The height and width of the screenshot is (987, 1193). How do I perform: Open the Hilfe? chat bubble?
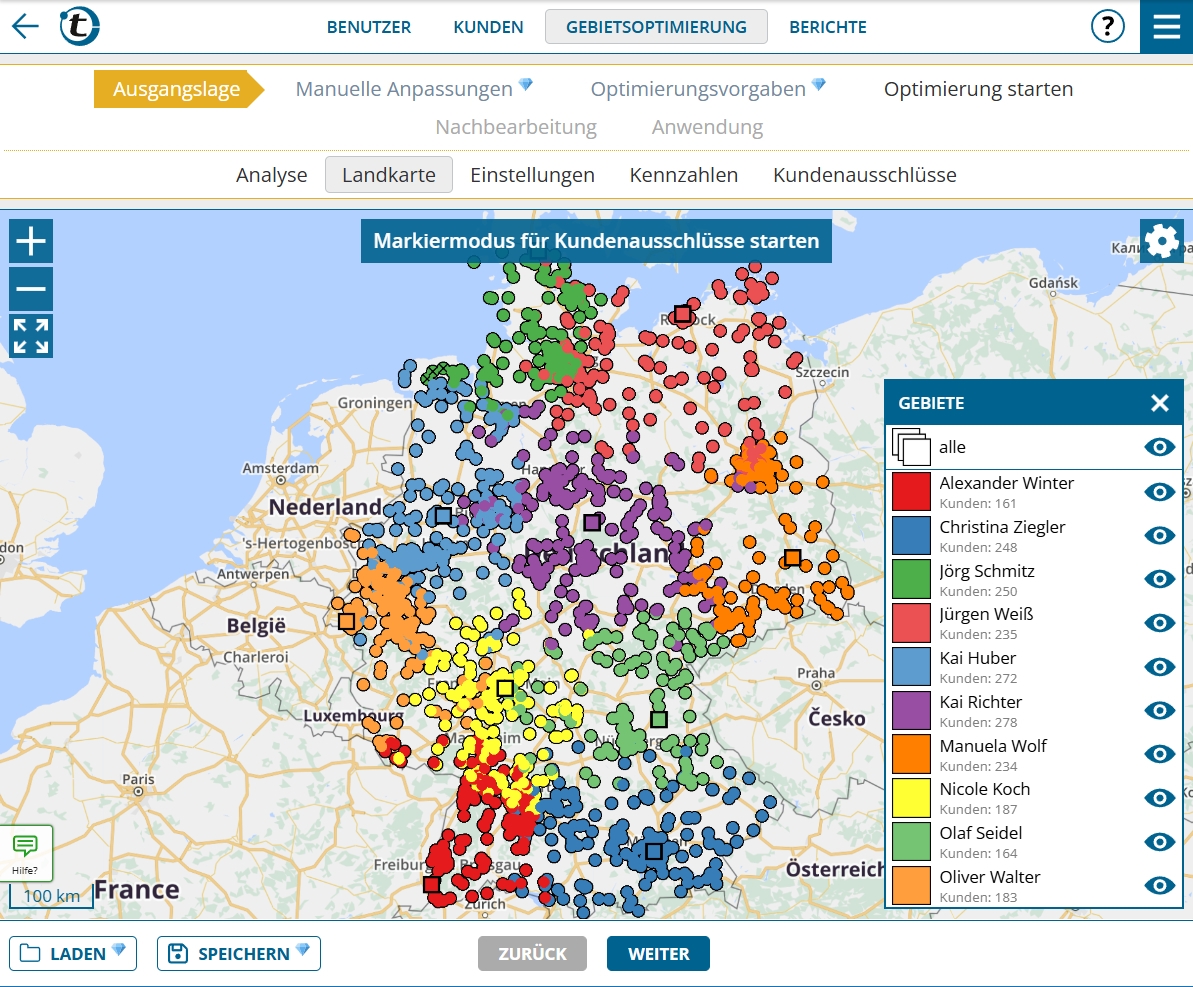(x=26, y=852)
